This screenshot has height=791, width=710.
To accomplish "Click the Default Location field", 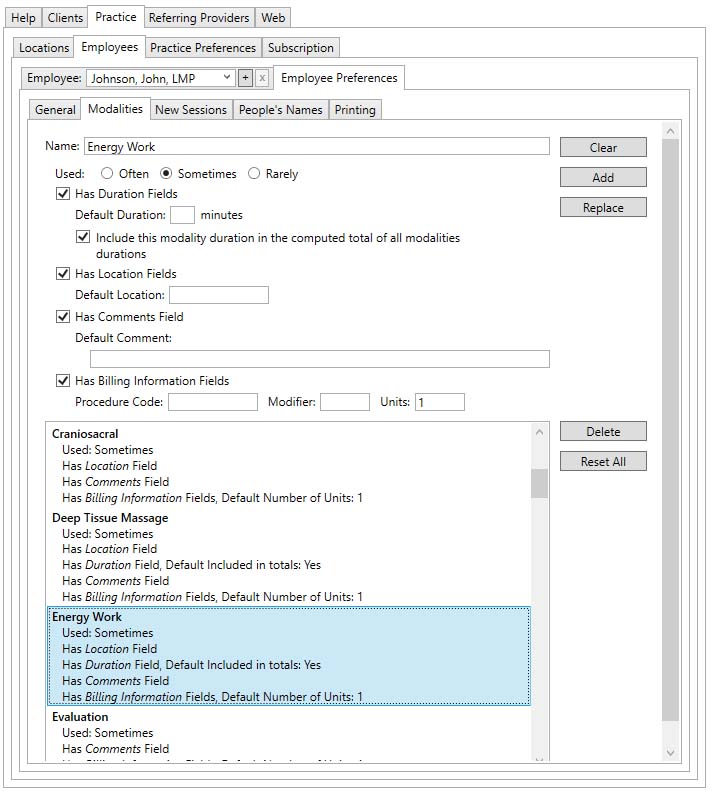I will click(x=219, y=295).
